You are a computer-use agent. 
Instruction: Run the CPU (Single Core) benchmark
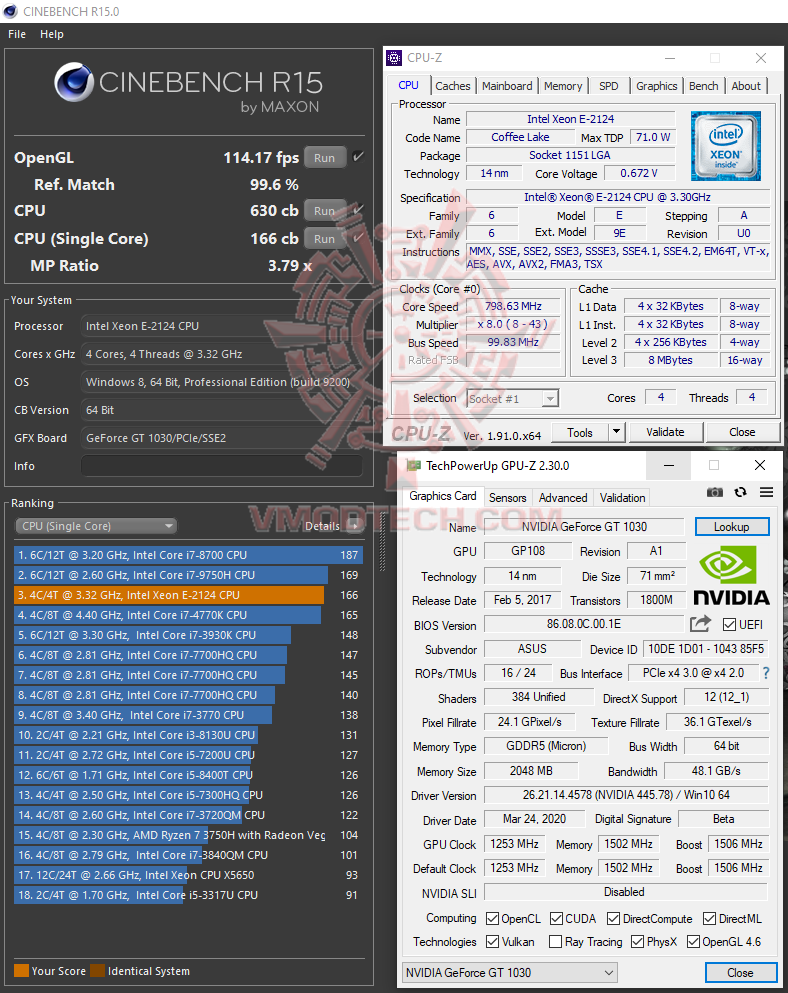tap(324, 239)
